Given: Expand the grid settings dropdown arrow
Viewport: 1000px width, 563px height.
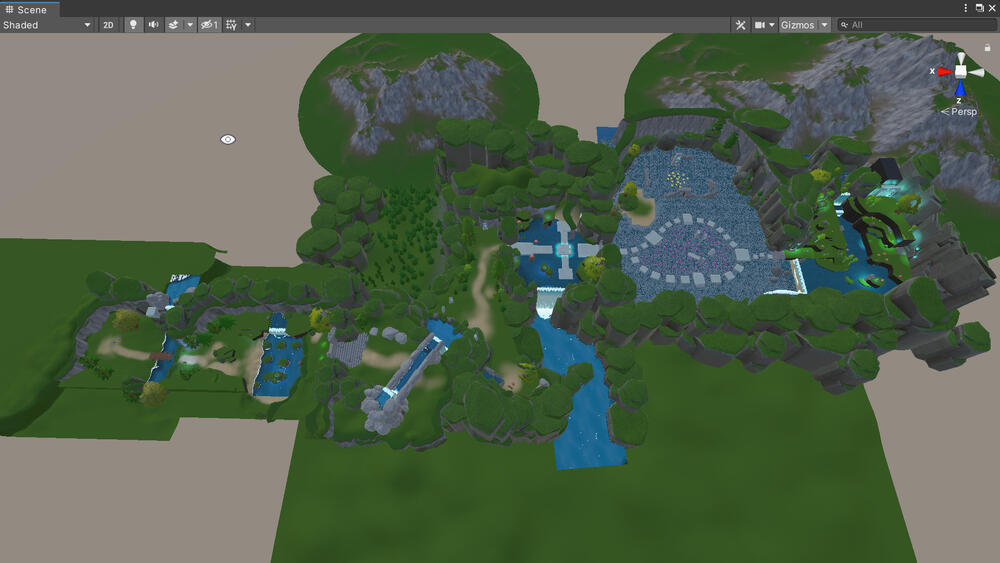Looking at the screenshot, I should 248,25.
